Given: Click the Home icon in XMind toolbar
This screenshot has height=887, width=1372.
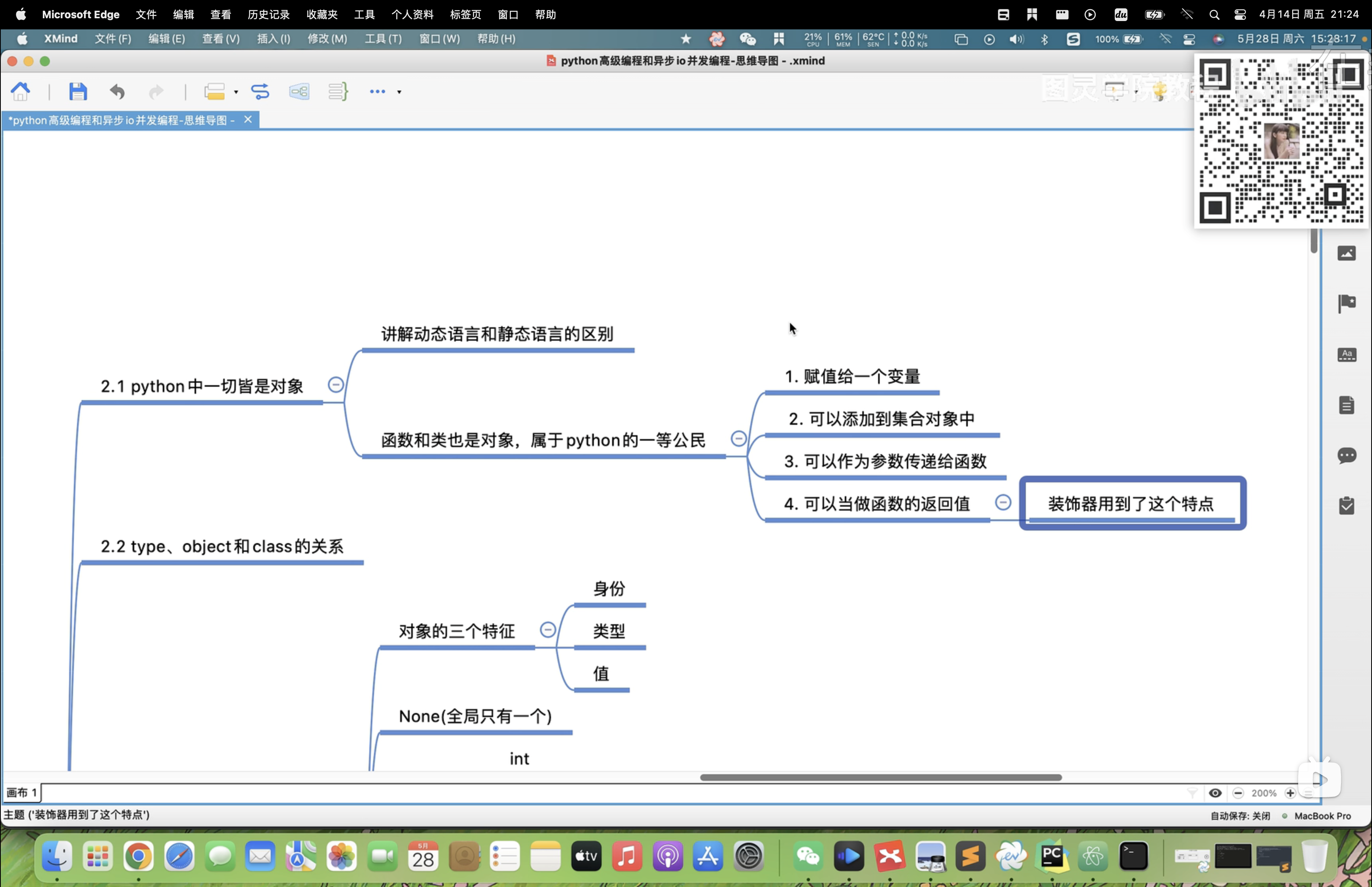Looking at the screenshot, I should click(x=20, y=92).
